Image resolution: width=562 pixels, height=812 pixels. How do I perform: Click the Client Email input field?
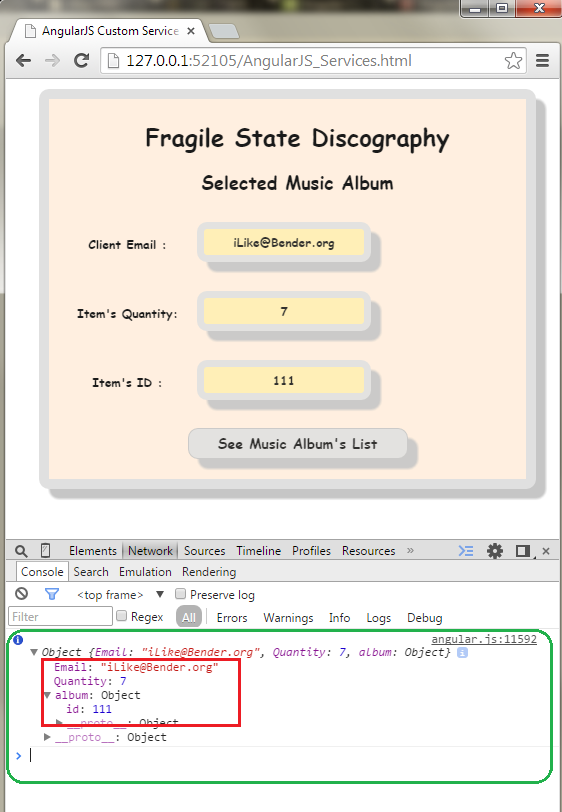(x=284, y=243)
